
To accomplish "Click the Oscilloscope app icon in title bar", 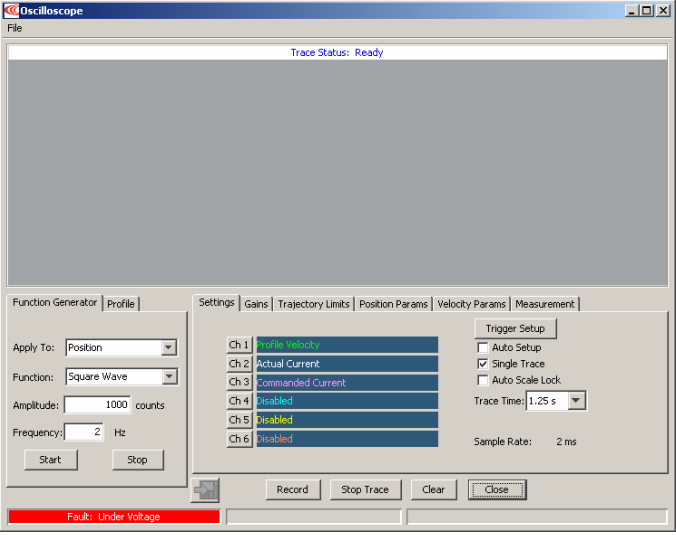I will click(x=11, y=10).
